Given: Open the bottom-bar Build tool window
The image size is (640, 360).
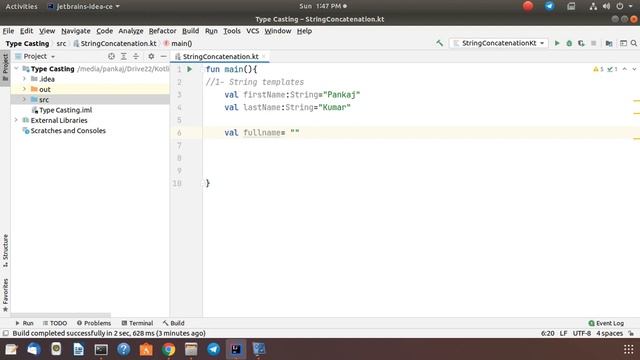Looking at the screenshot, I should coord(173,323).
